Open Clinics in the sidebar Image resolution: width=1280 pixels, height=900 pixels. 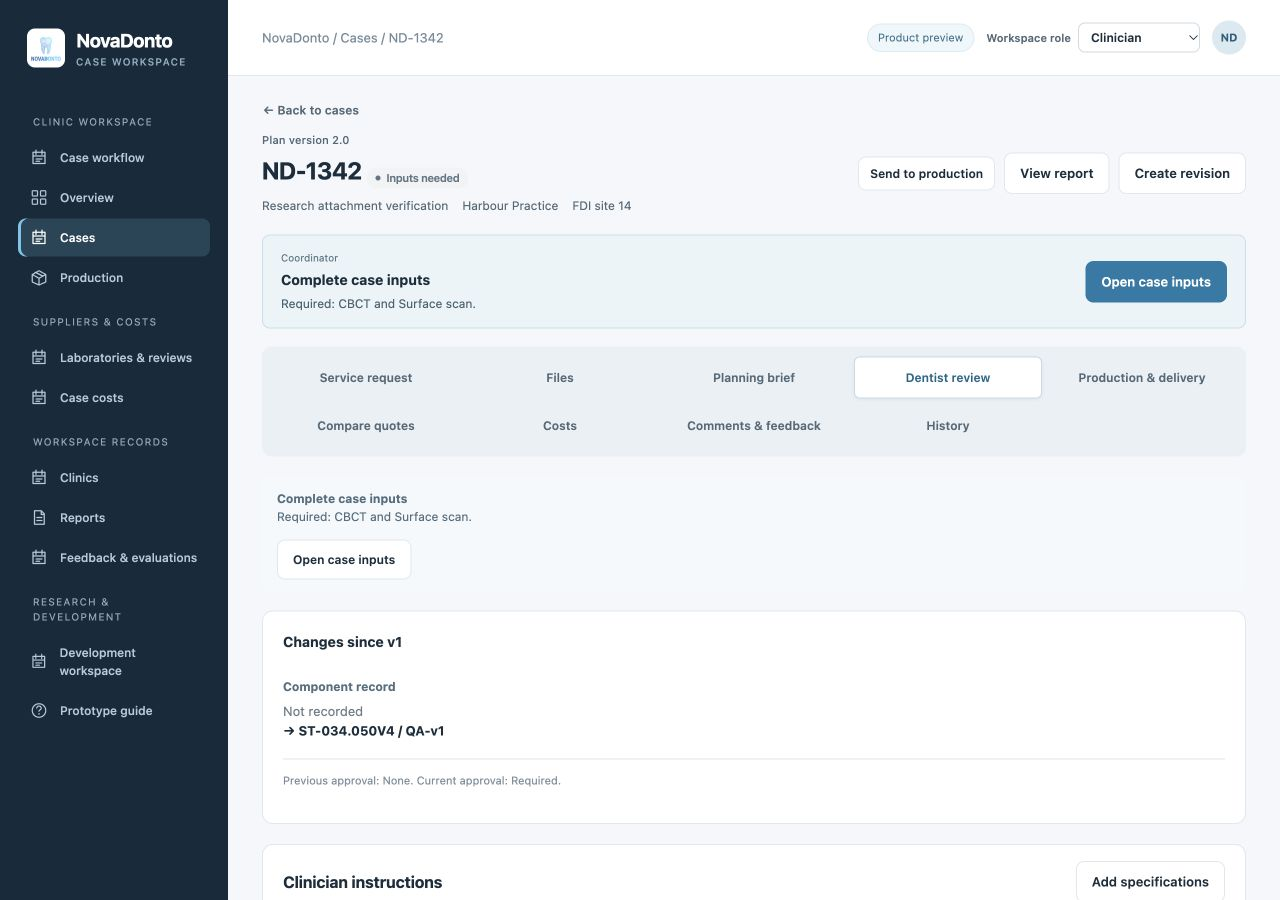click(114, 477)
